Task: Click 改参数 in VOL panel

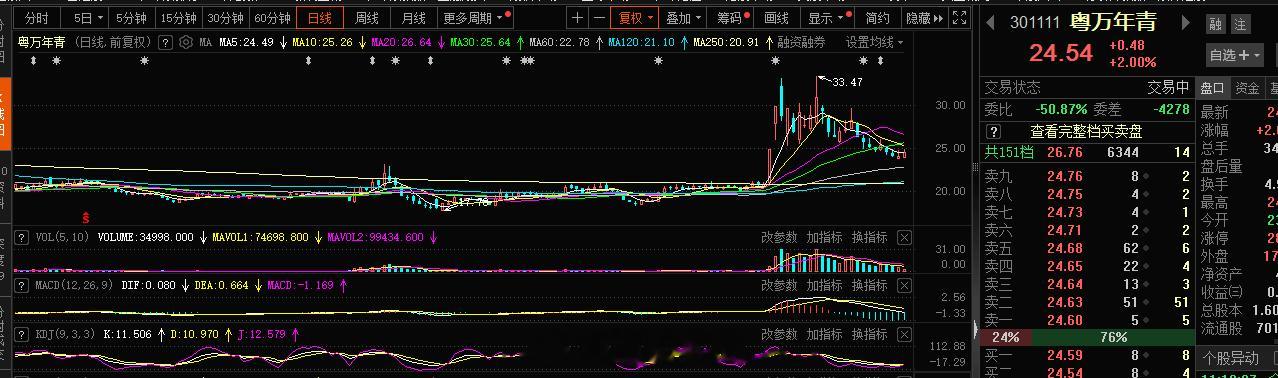Action: (x=779, y=237)
